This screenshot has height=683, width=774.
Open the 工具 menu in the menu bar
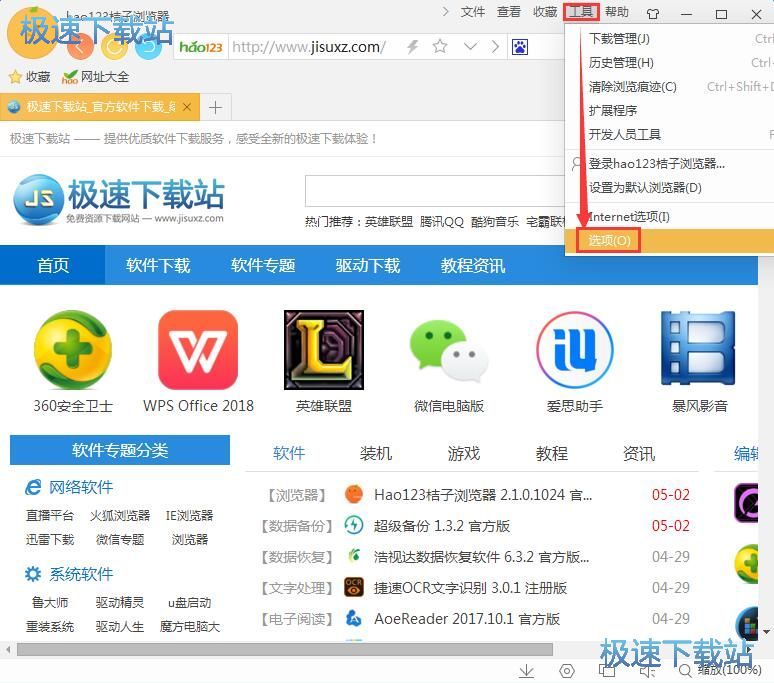[581, 12]
